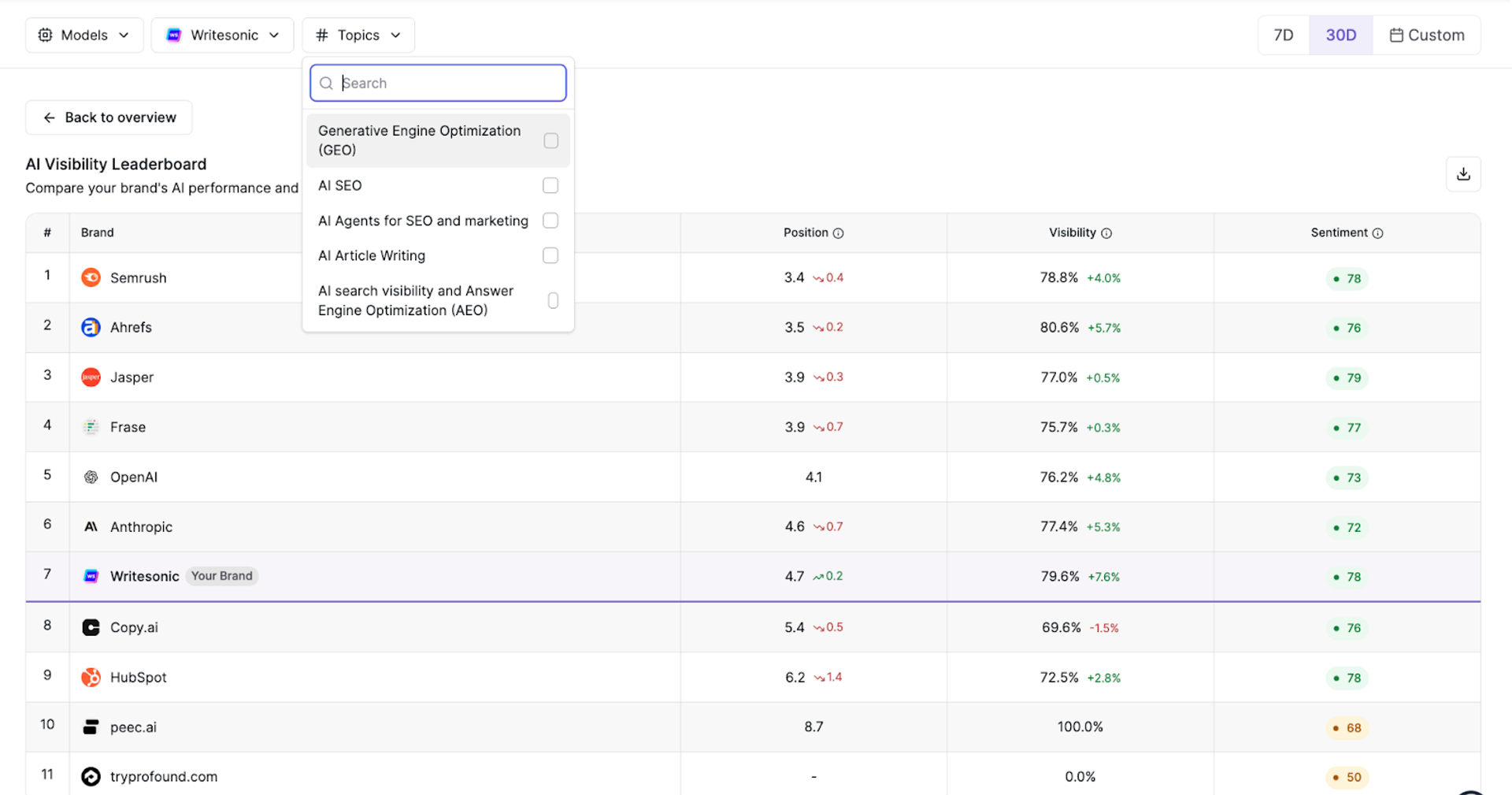
Task: Click the Ahrefs logo icon
Action: (91, 327)
